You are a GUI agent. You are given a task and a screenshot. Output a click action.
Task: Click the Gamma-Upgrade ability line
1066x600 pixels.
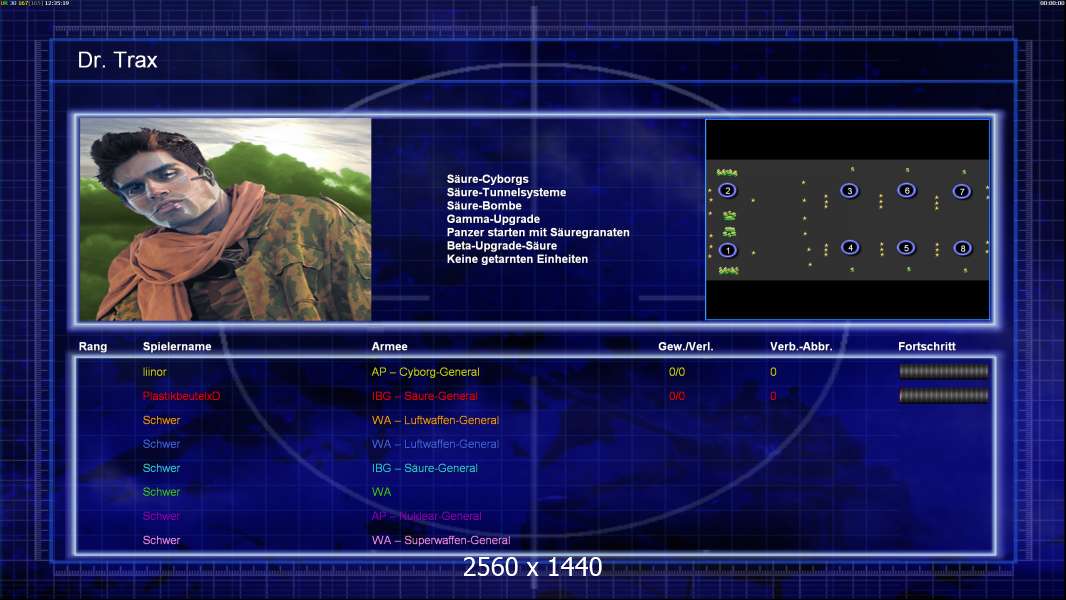point(493,219)
